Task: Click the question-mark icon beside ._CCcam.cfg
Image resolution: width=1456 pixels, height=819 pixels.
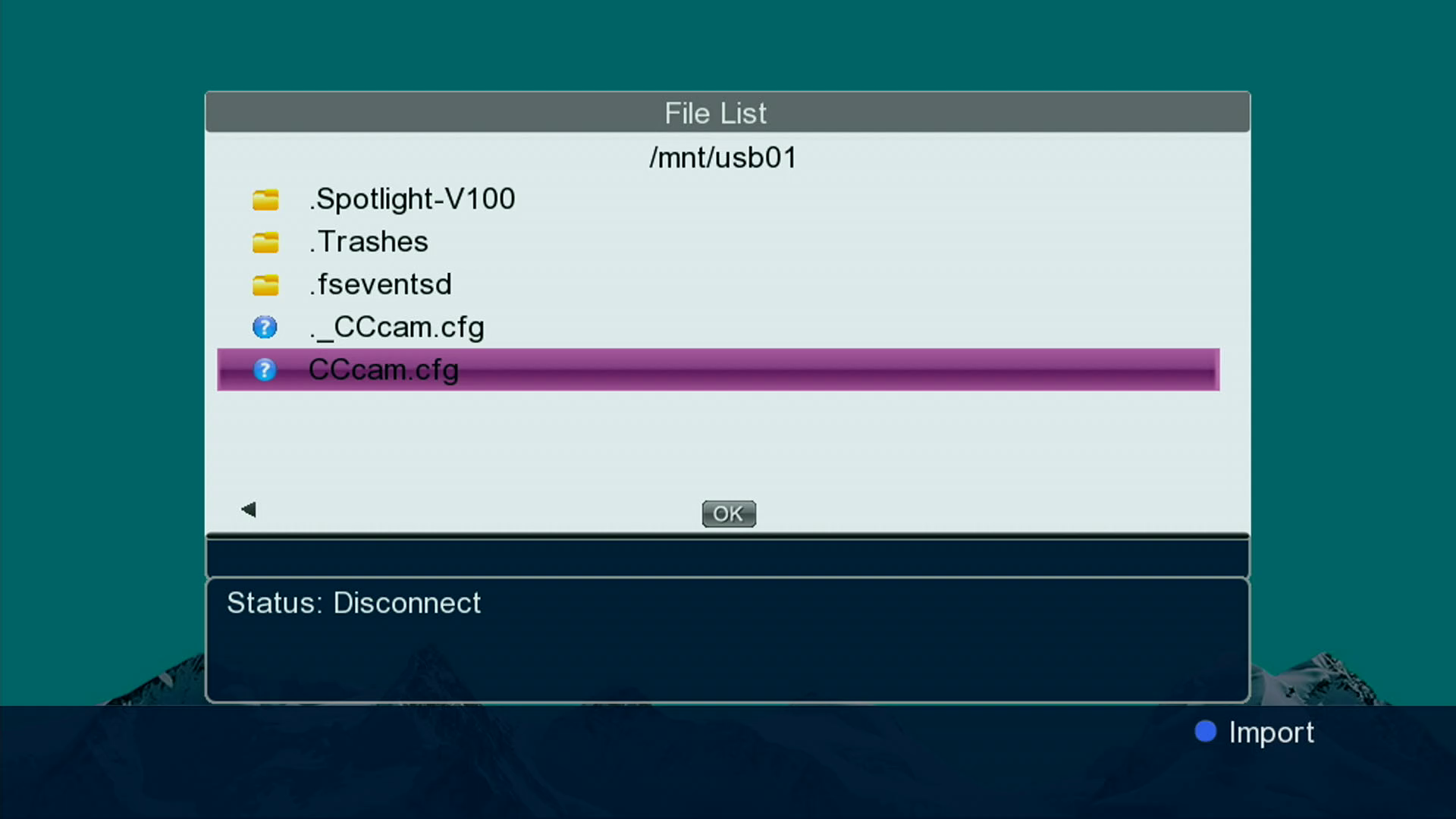Action: pos(265,328)
